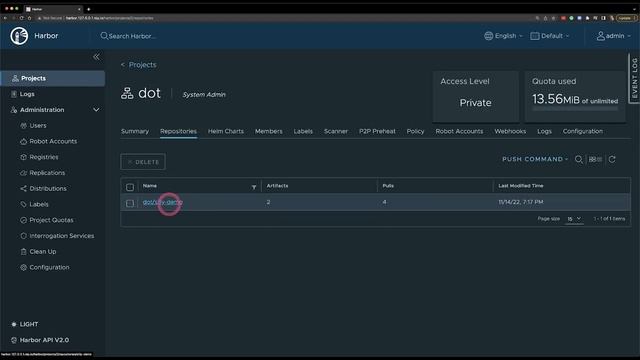This screenshot has width=640, height=360.
Task: Collapse the sidebar with double-chevron icon
Action: click(96, 57)
